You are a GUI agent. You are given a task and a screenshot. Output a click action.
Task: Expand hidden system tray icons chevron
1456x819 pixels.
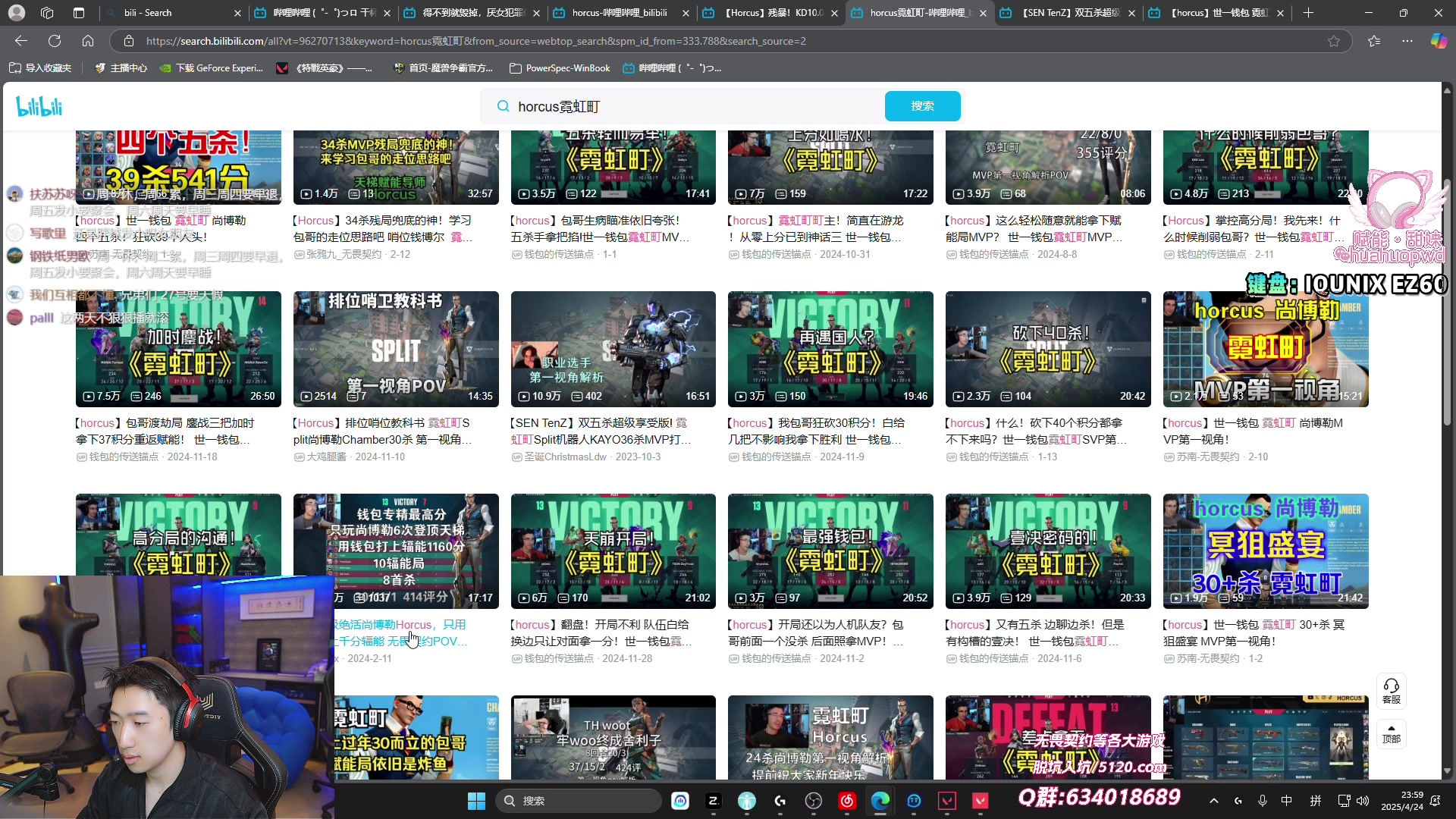(x=1214, y=801)
